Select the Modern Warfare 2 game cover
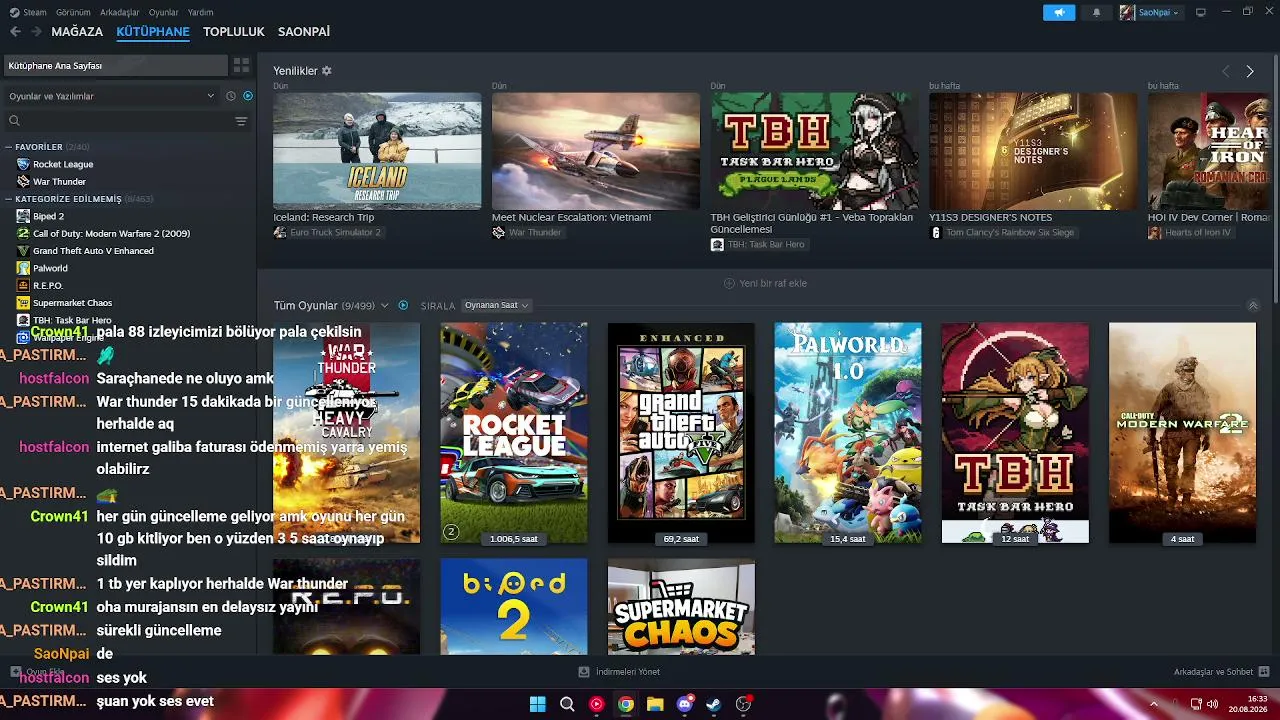 (x=1182, y=433)
